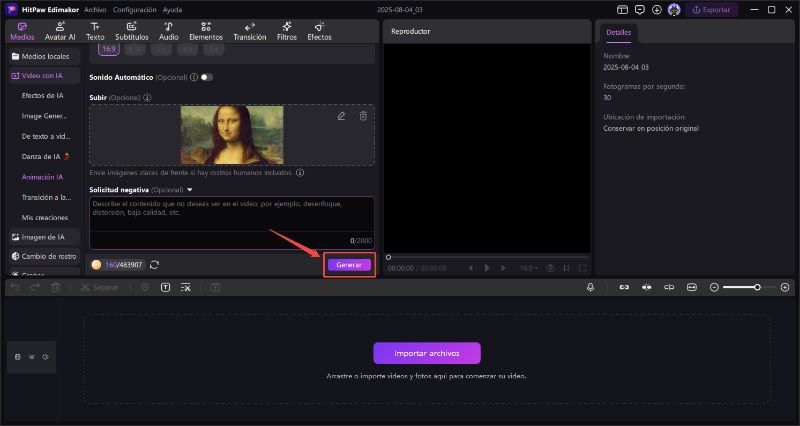
Task: Play the video in the player
Action: [487, 268]
